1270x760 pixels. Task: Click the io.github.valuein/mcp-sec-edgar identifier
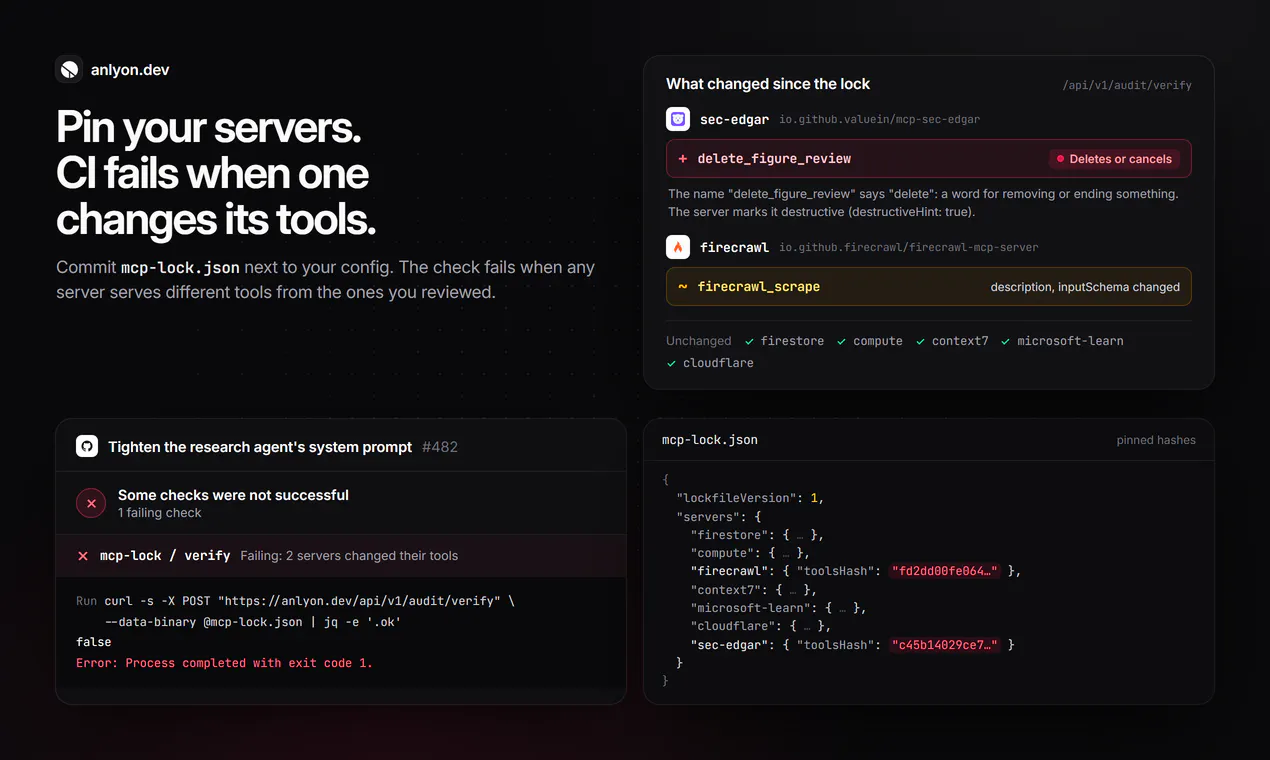coord(880,119)
